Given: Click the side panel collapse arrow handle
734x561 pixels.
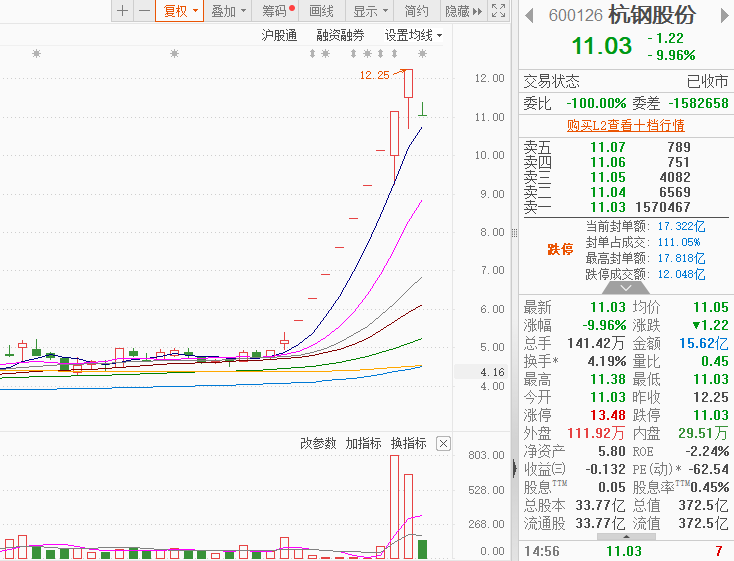Looking at the screenshot, I should (515, 468).
